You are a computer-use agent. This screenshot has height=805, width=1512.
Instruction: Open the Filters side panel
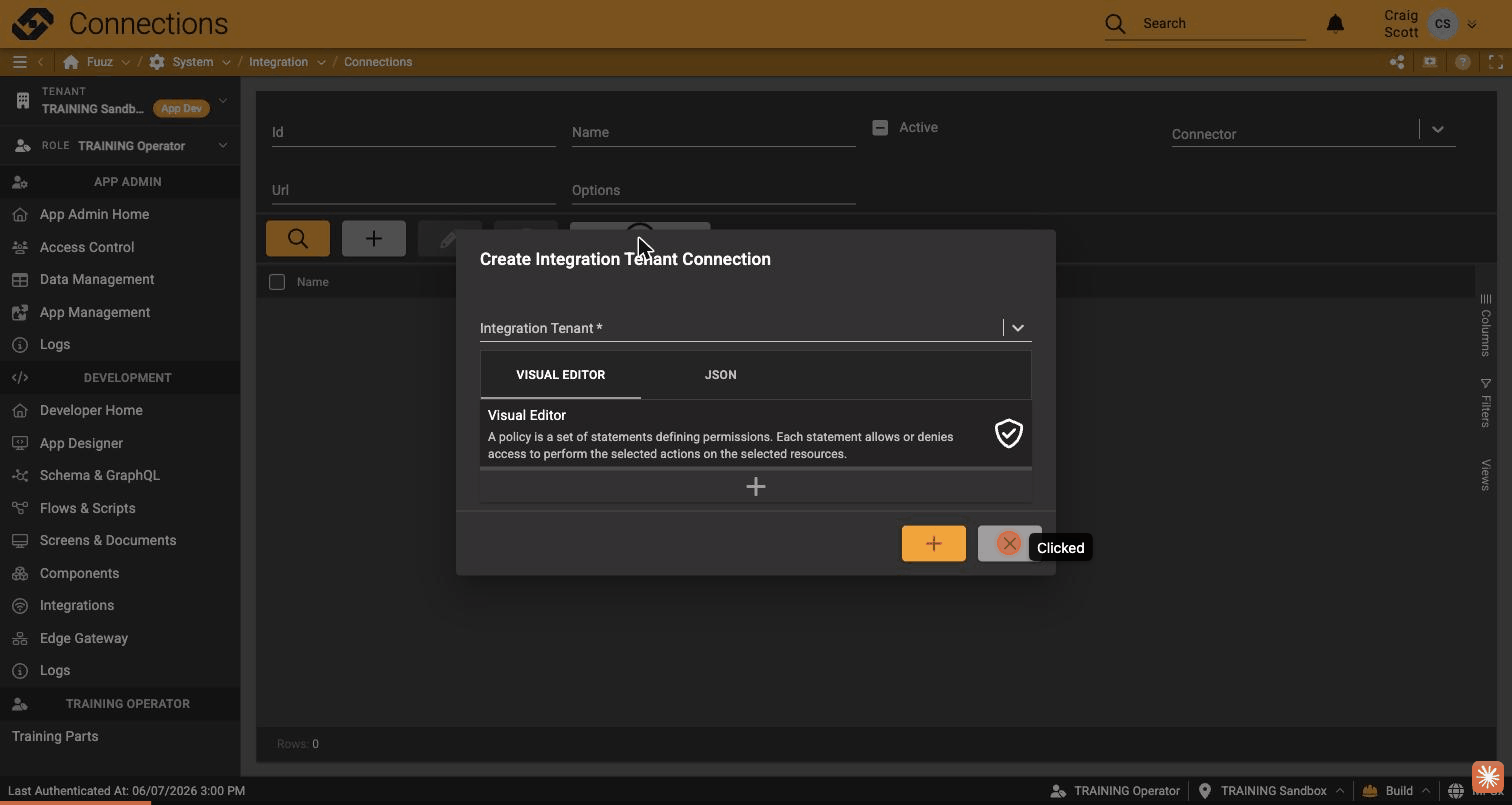[1486, 402]
